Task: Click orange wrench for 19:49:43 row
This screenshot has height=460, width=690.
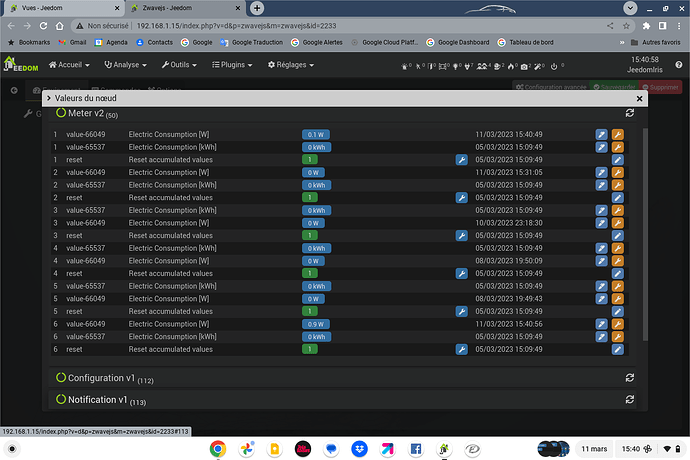Action: (618, 299)
